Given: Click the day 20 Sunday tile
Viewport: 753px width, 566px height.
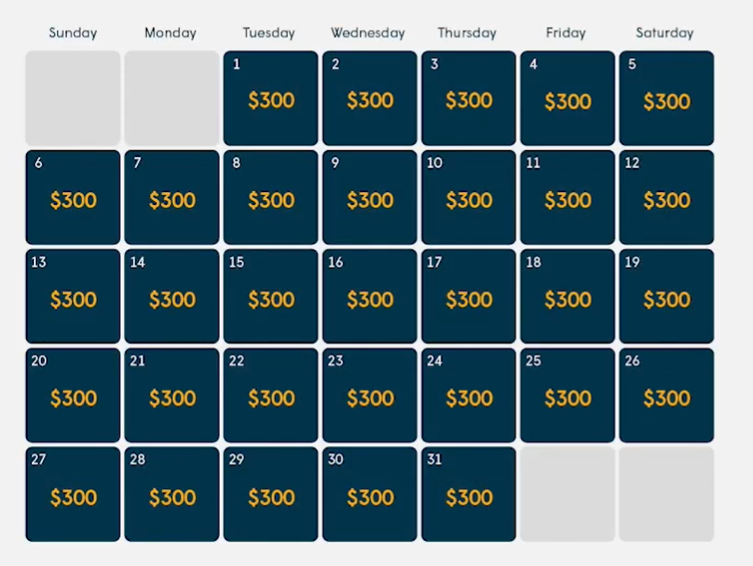Looking at the screenshot, I should pos(73,395).
